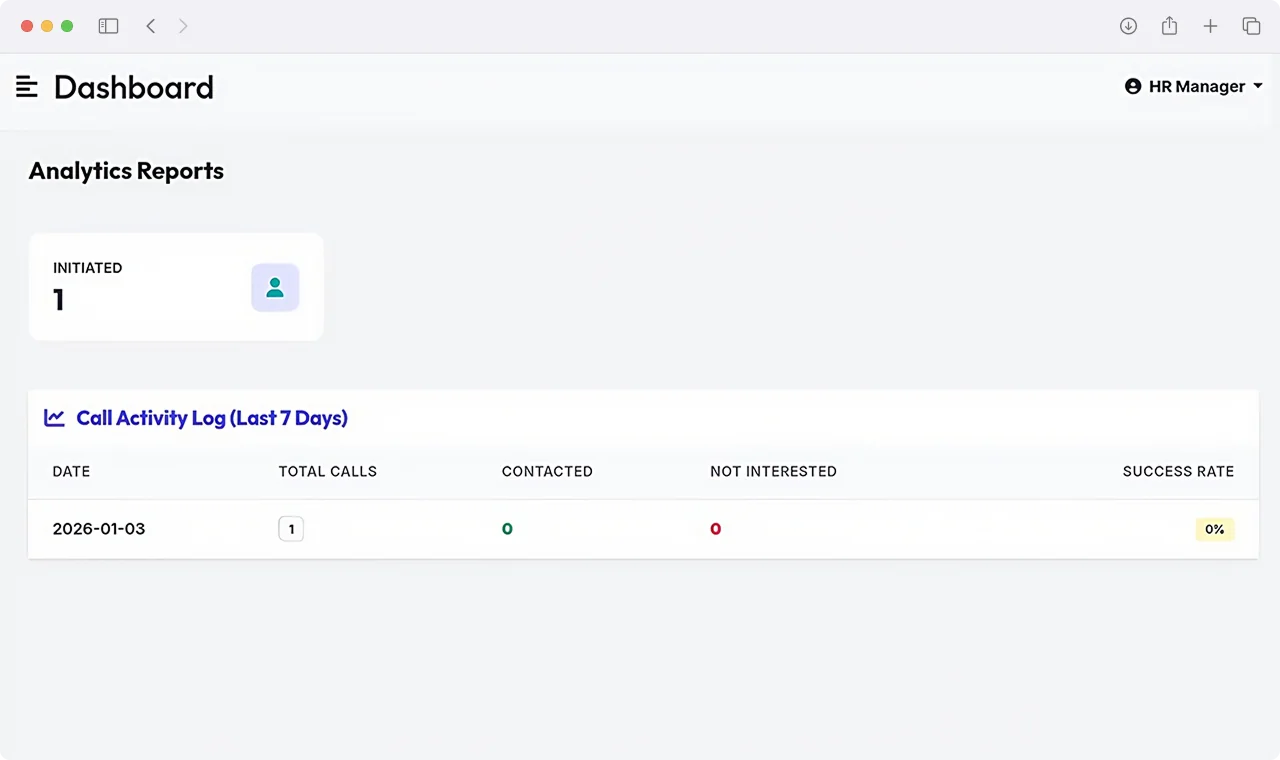The image size is (1280, 760).
Task: Open the hamburger menu beside Dashboard
Action: (27, 87)
